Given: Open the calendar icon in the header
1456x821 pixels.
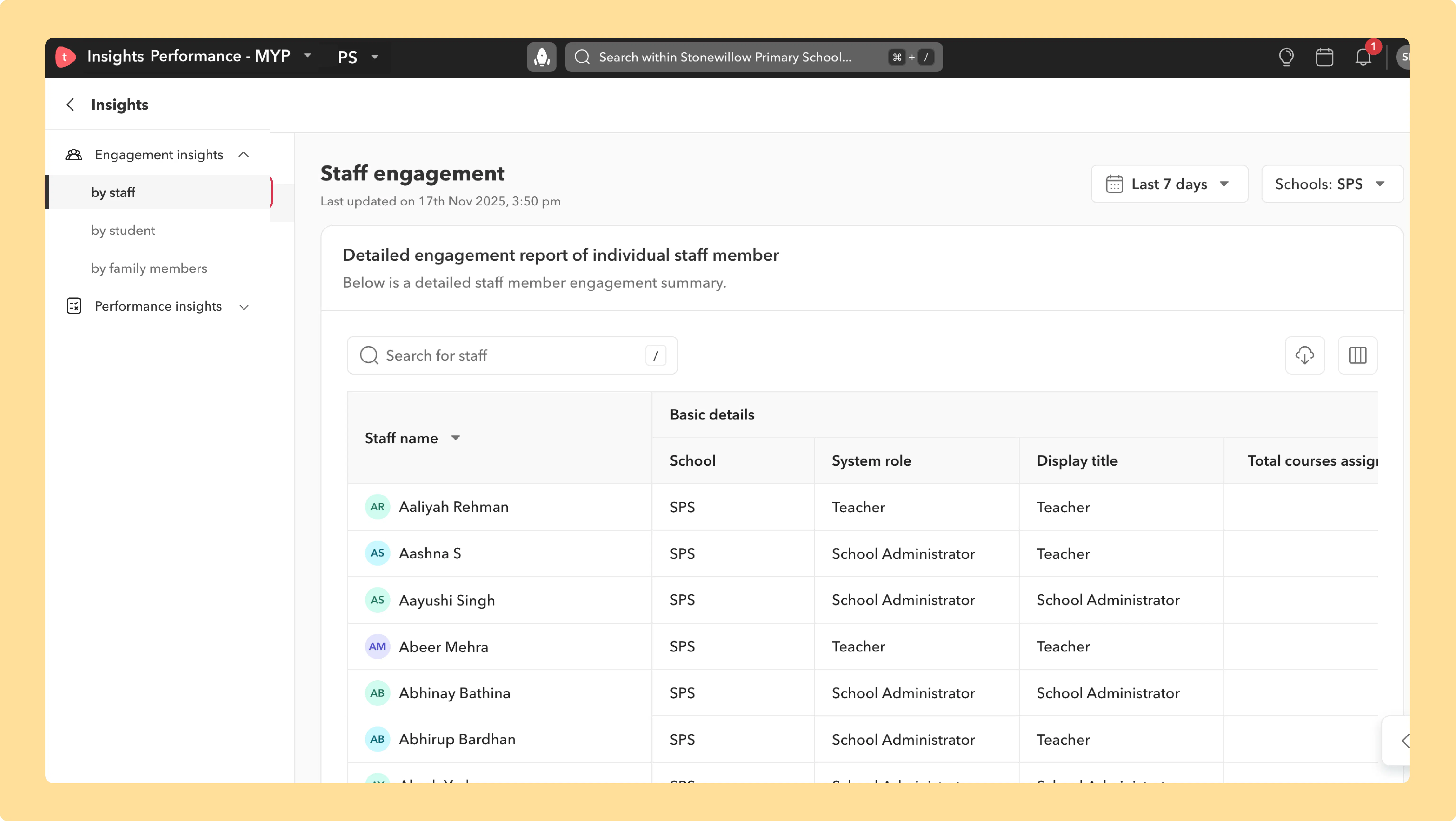Looking at the screenshot, I should 1324,57.
